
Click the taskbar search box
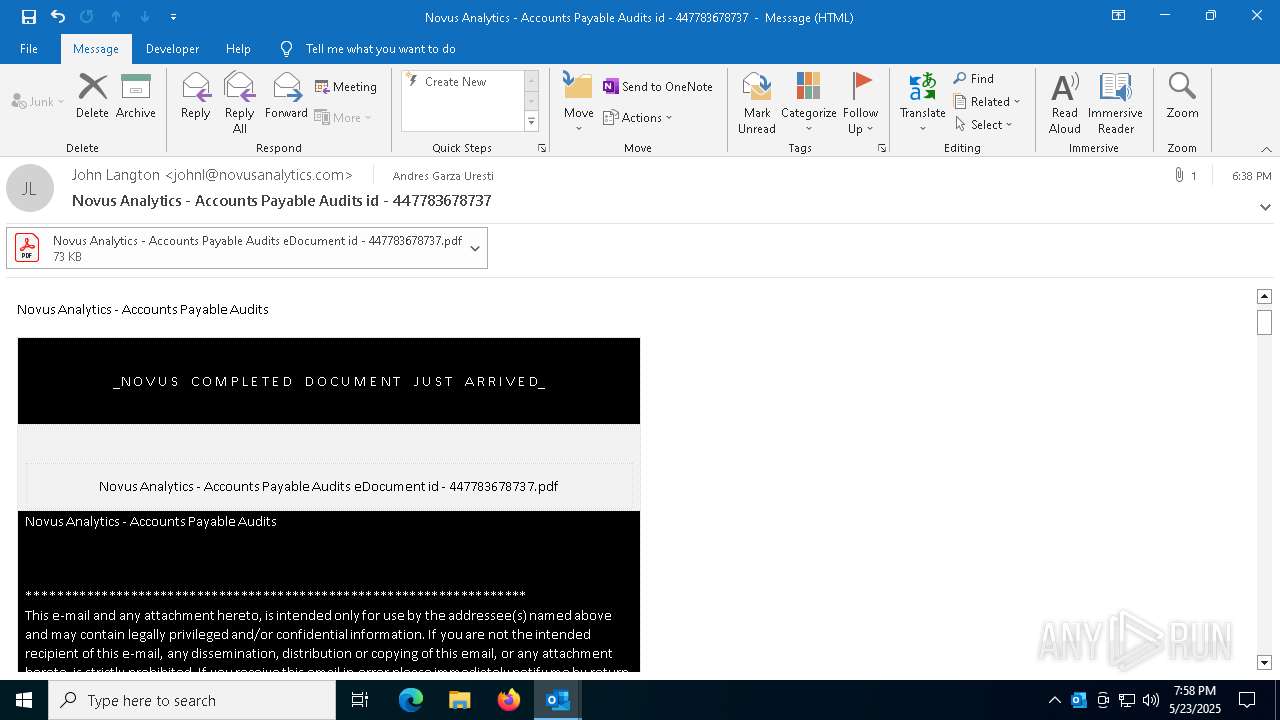coord(192,700)
